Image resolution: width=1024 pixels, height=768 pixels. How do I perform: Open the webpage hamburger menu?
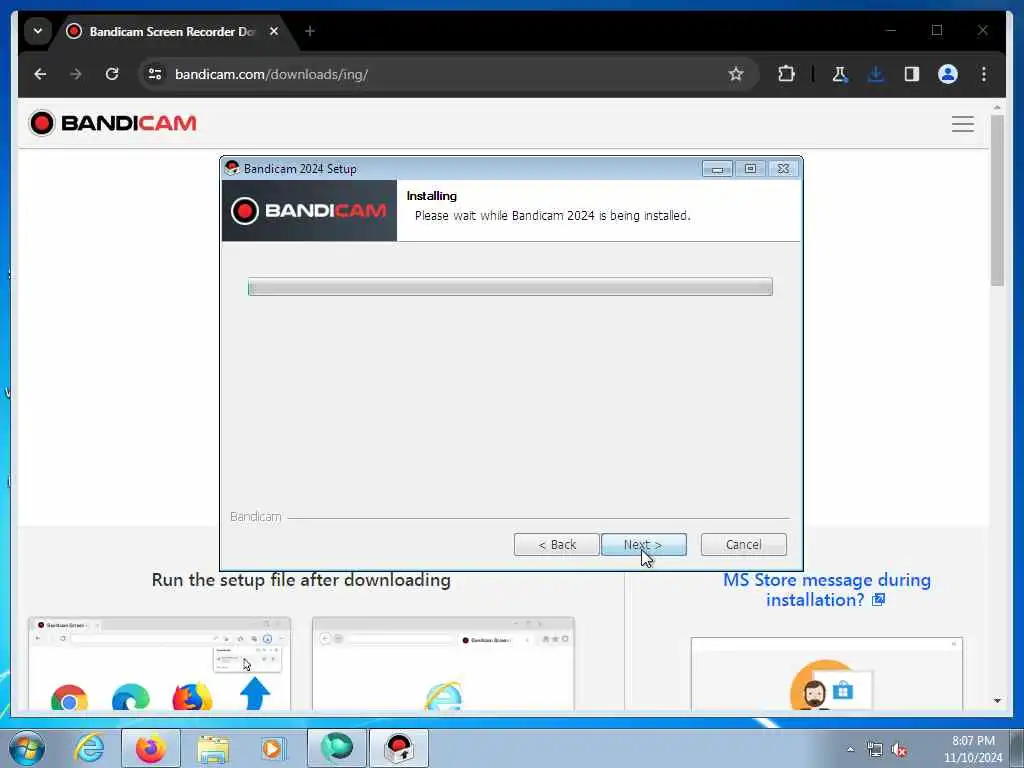pyautogui.click(x=963, y=123)
